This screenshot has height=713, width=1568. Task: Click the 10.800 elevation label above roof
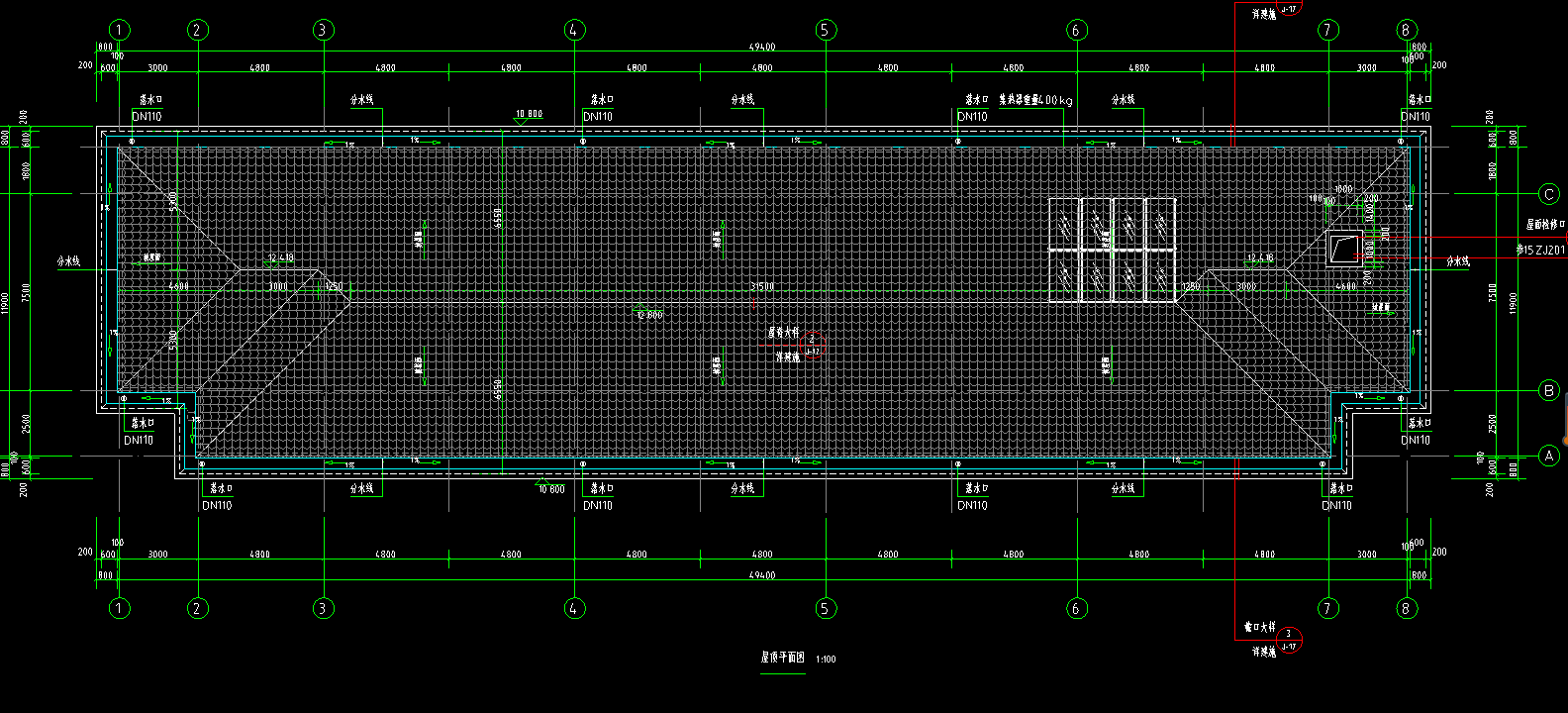529,114
